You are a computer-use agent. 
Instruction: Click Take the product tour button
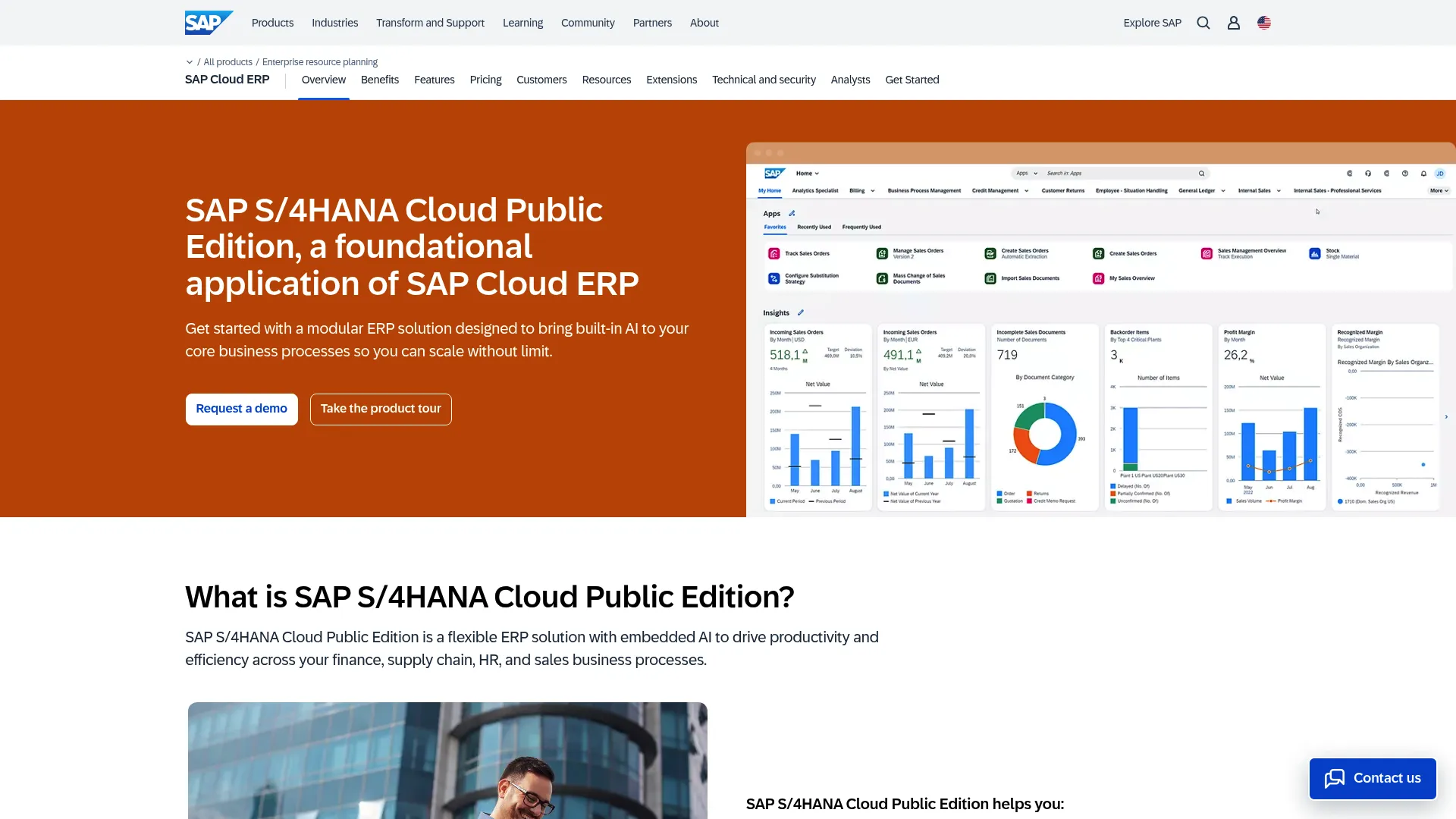click(381, 409)
